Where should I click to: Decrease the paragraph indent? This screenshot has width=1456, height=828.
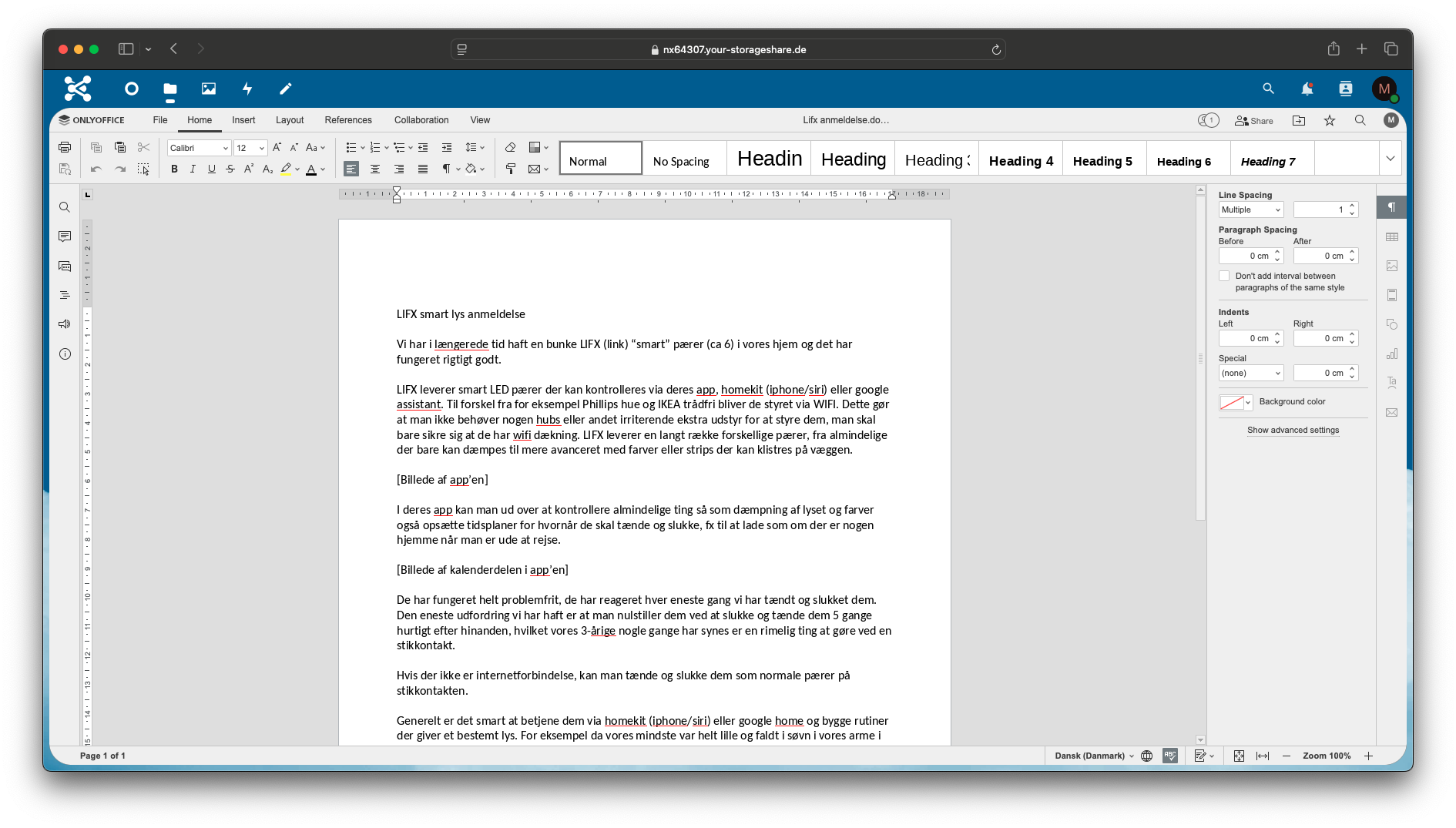click(x=423, y=147)
